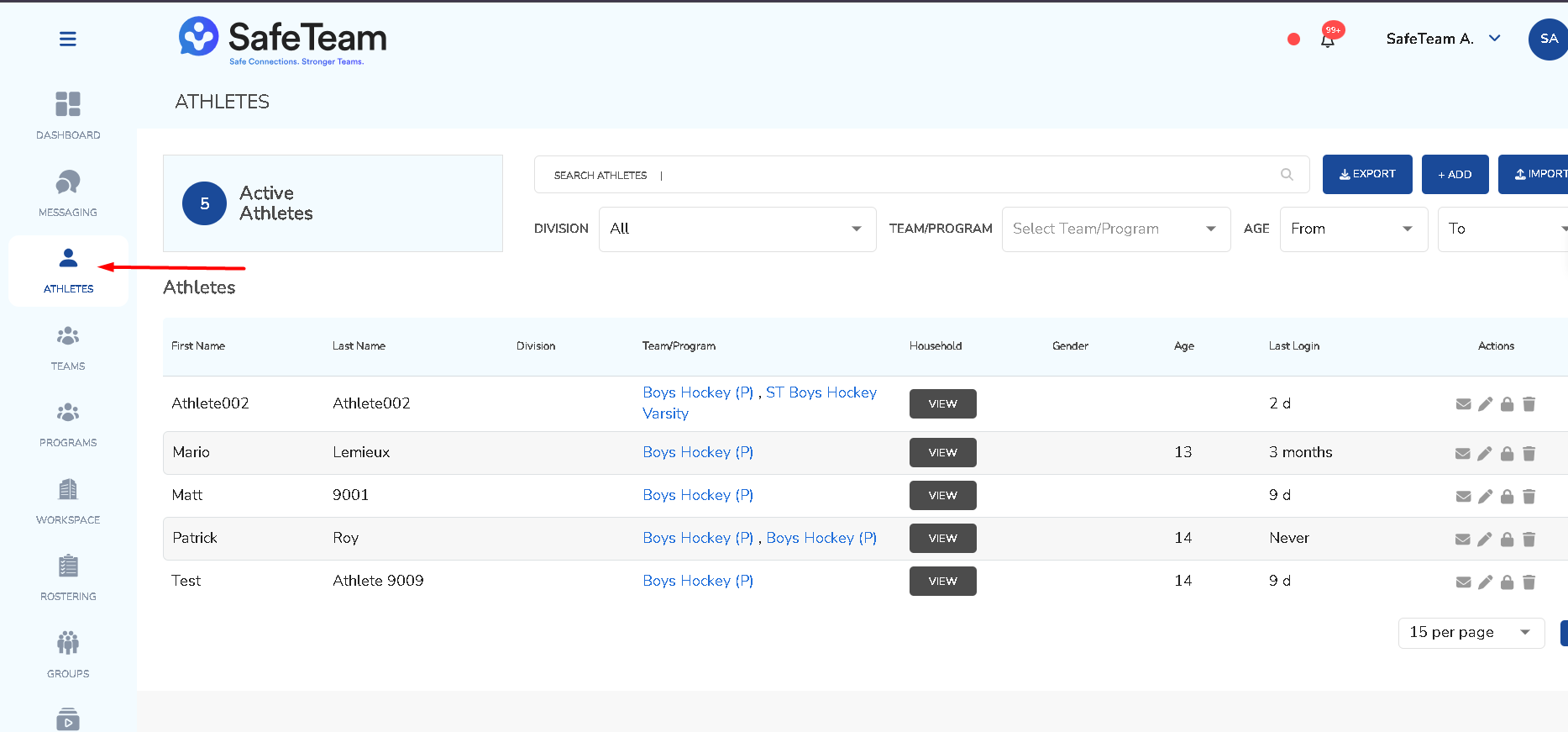Screen dimensions: 1568x732
Task: Open Rostering from the sidebar
Action: 68,578
